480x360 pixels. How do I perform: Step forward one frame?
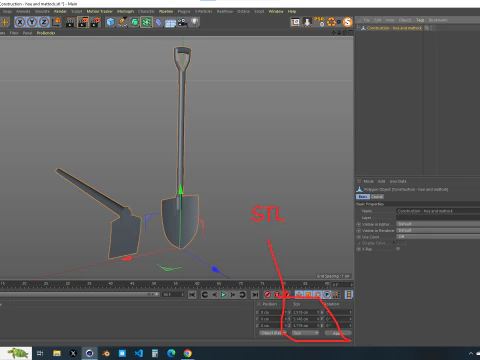click(x=233, y=295)
